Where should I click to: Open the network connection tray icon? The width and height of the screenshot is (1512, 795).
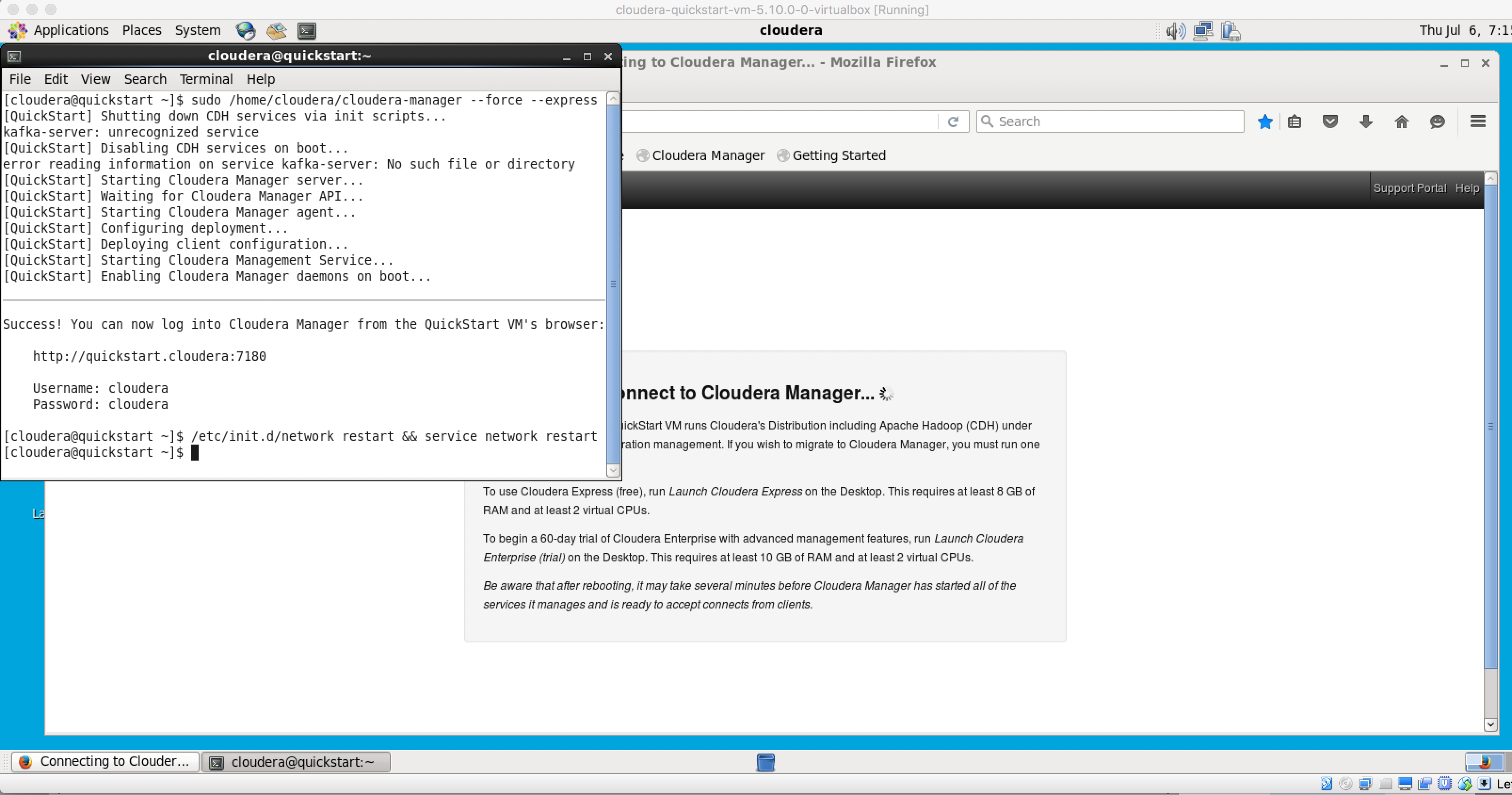coord(1203,31)
